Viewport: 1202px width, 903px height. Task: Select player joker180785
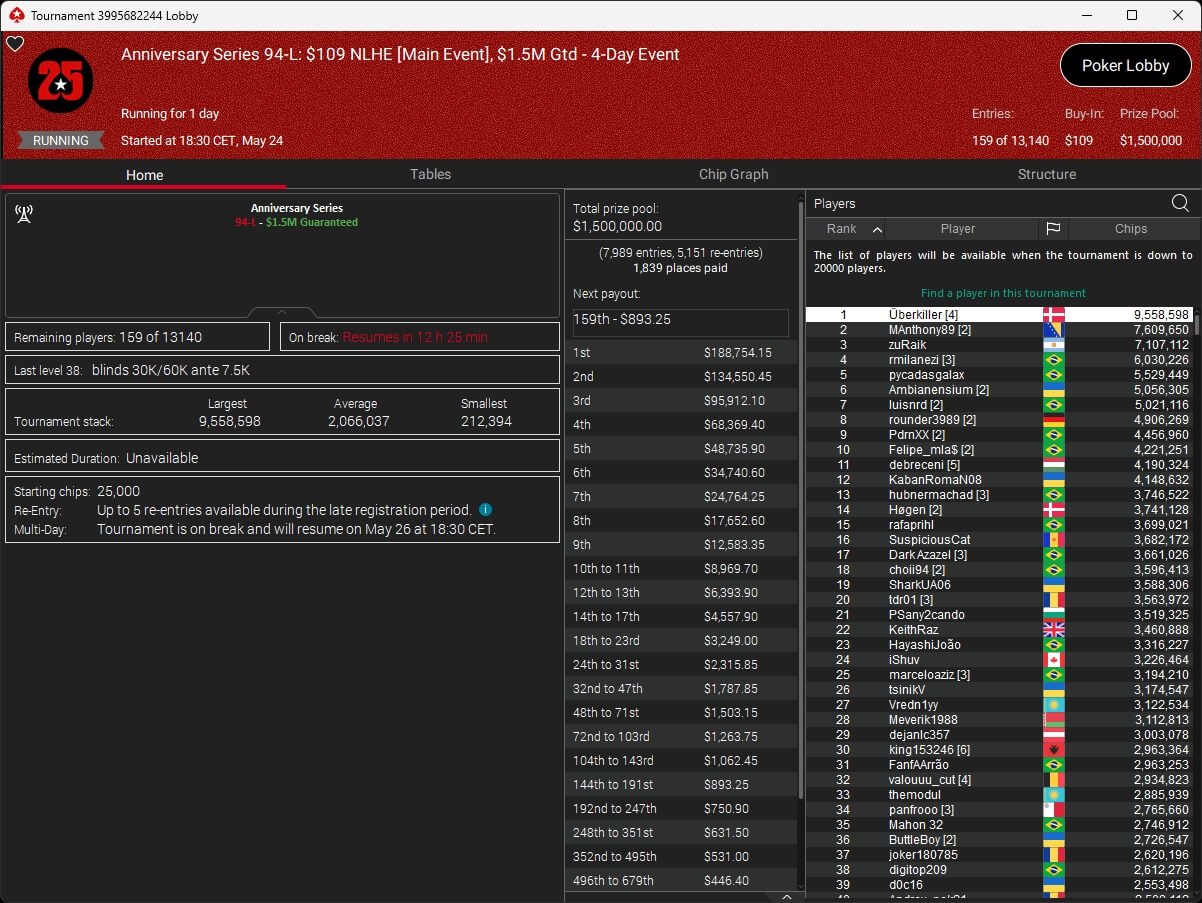pos(999,855)
